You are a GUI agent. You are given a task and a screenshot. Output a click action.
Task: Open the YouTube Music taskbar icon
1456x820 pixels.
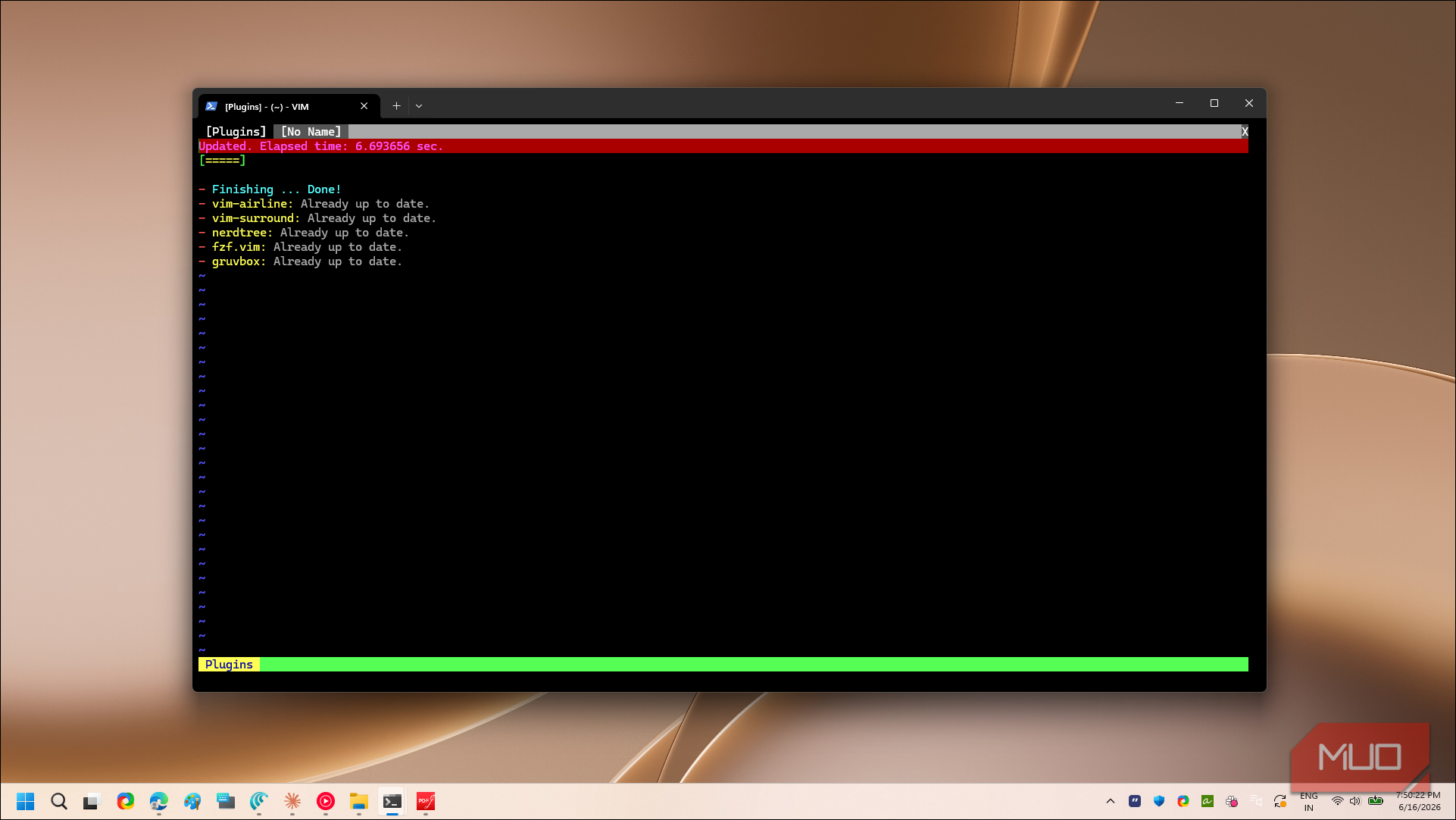(325, 801)
